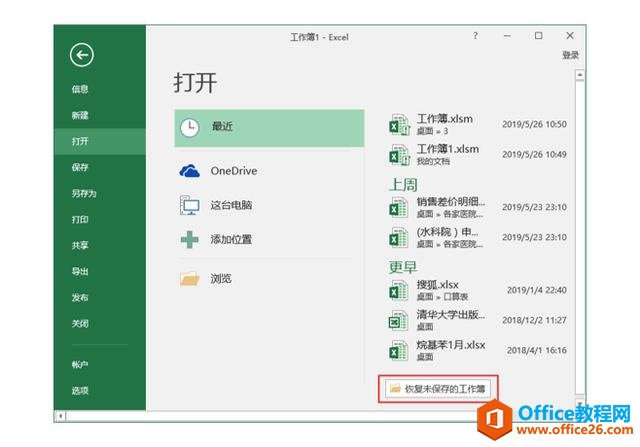Select the 最近 recent location
640x447 pixels.
point(269,128)
